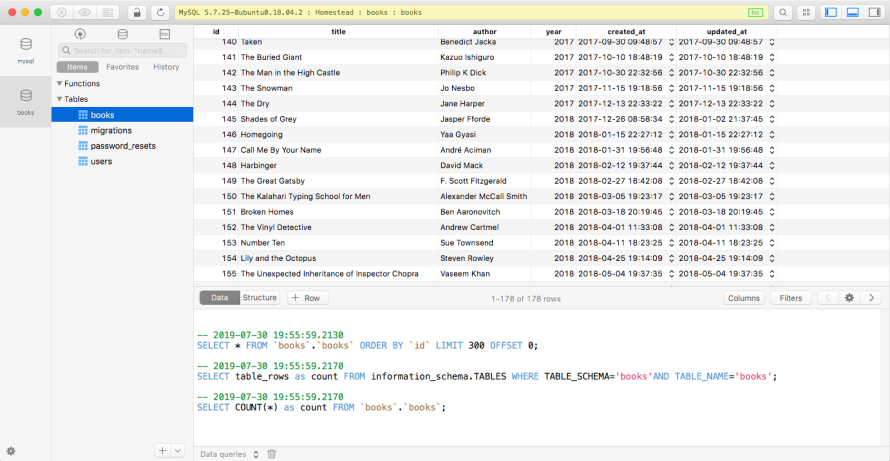Screen dimensions: 890x461
Task: Click the plus add item button in sidebar
Action: pyautogui.click(x=162, y=450)
